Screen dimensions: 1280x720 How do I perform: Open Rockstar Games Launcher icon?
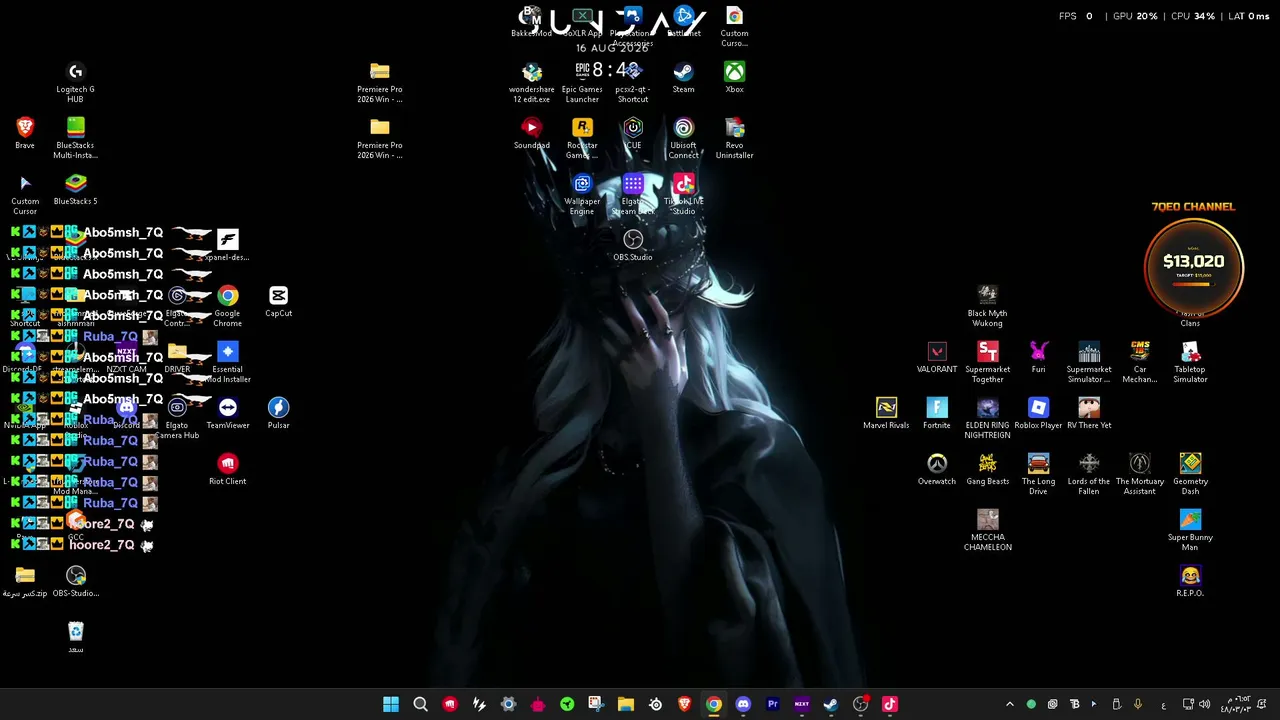pyautogui.click(x=582, y=138)
